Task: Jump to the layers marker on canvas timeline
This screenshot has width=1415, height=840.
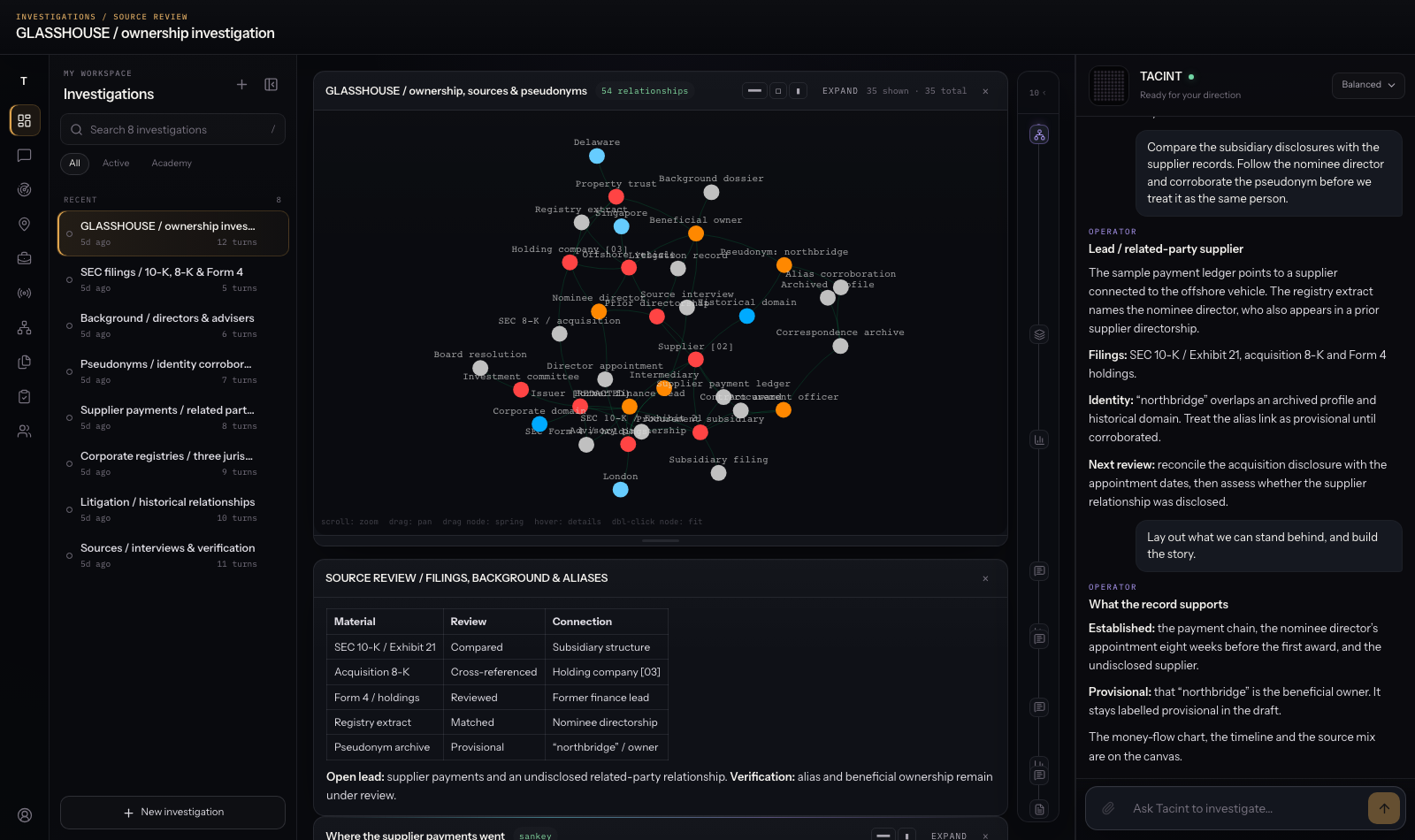Action: click(1039, 334)
